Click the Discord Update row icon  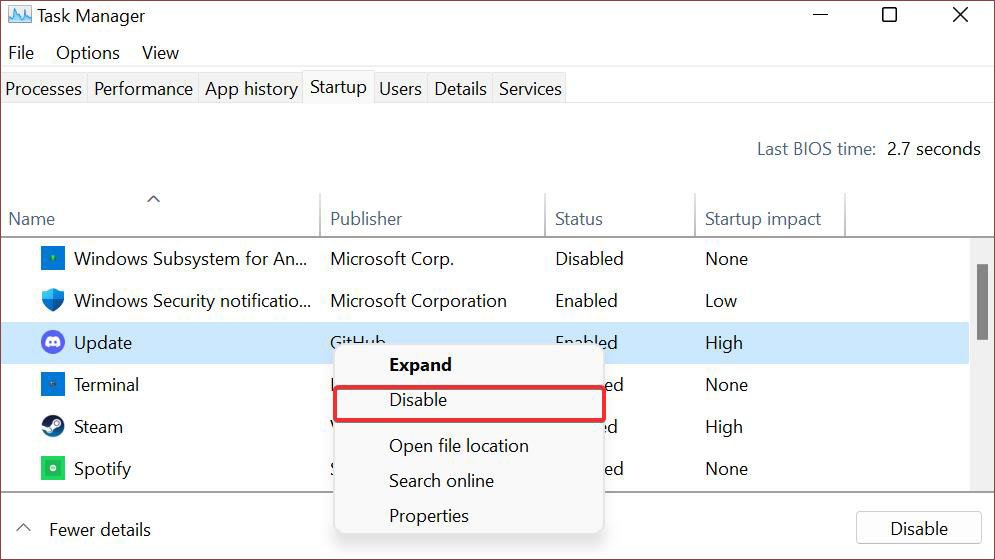pos(53,342)
